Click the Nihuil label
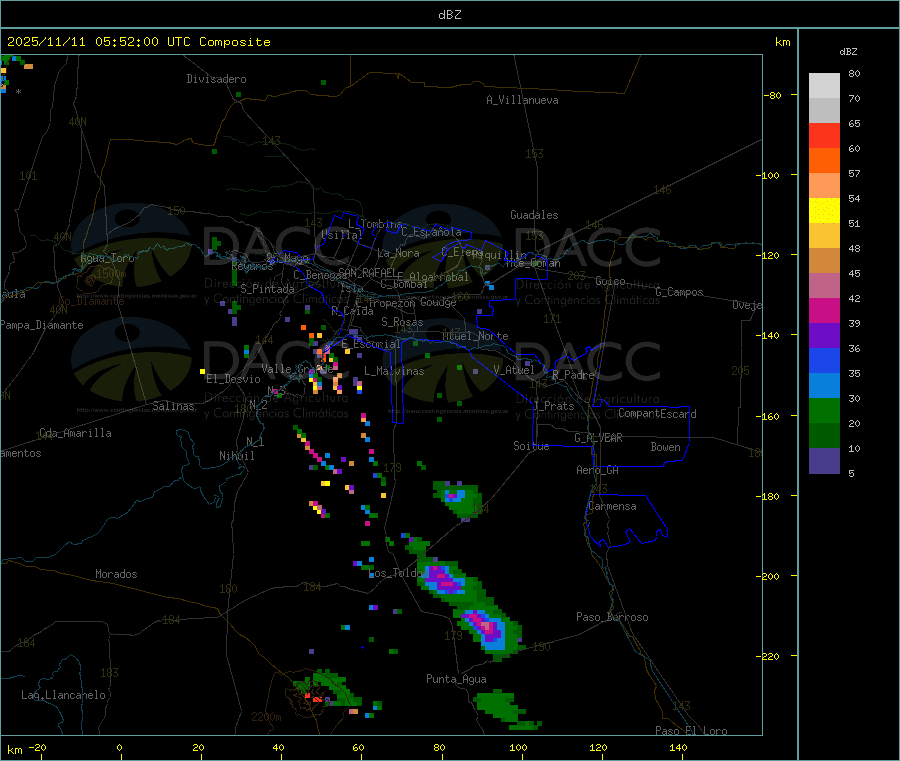900x761 pixels. (x=236, y=456)
